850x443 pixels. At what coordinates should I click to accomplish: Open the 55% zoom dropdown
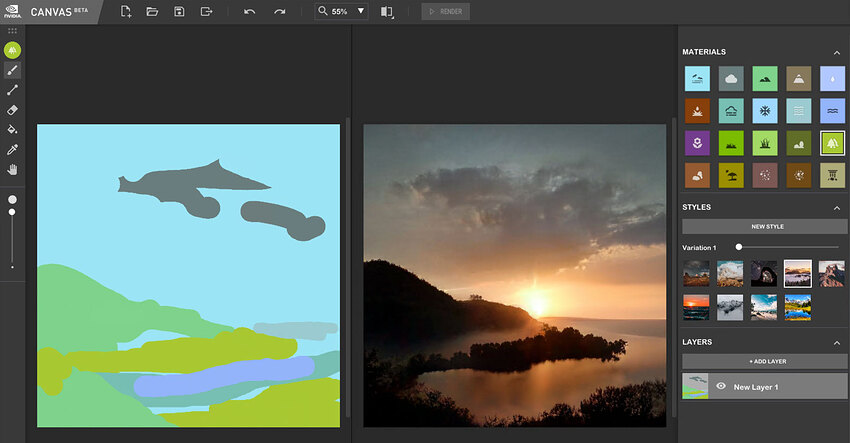coord(342,11)
